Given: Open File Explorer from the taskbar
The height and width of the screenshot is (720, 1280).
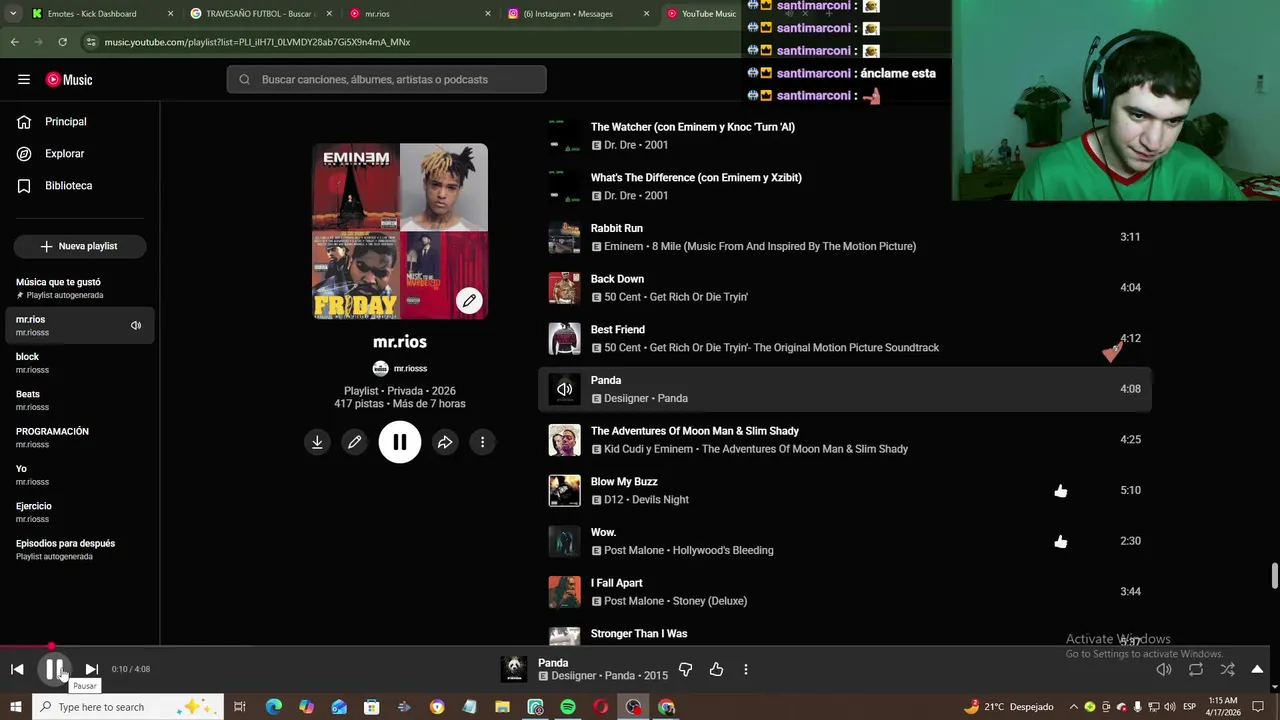Looking at the screenshot, I should pos(502,707).
